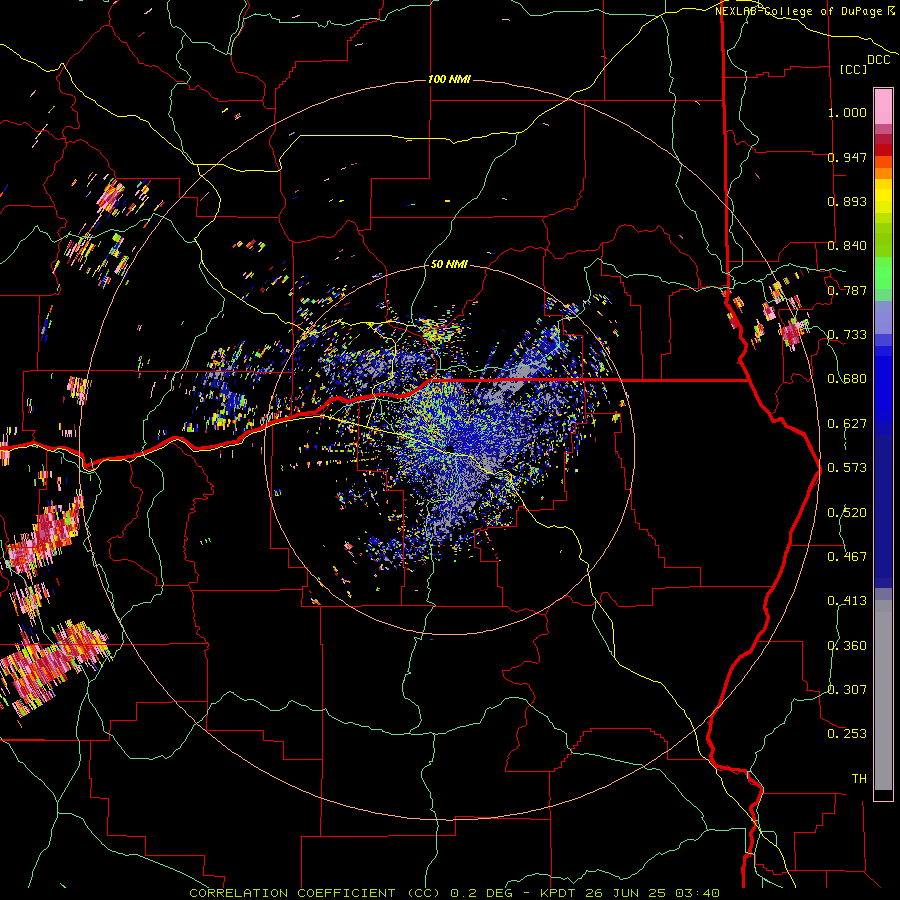Image resolution: width=900 pixels, height=900 pixels.
Task: Click the 100 NMI range ring label
Action: click(449, 79)
